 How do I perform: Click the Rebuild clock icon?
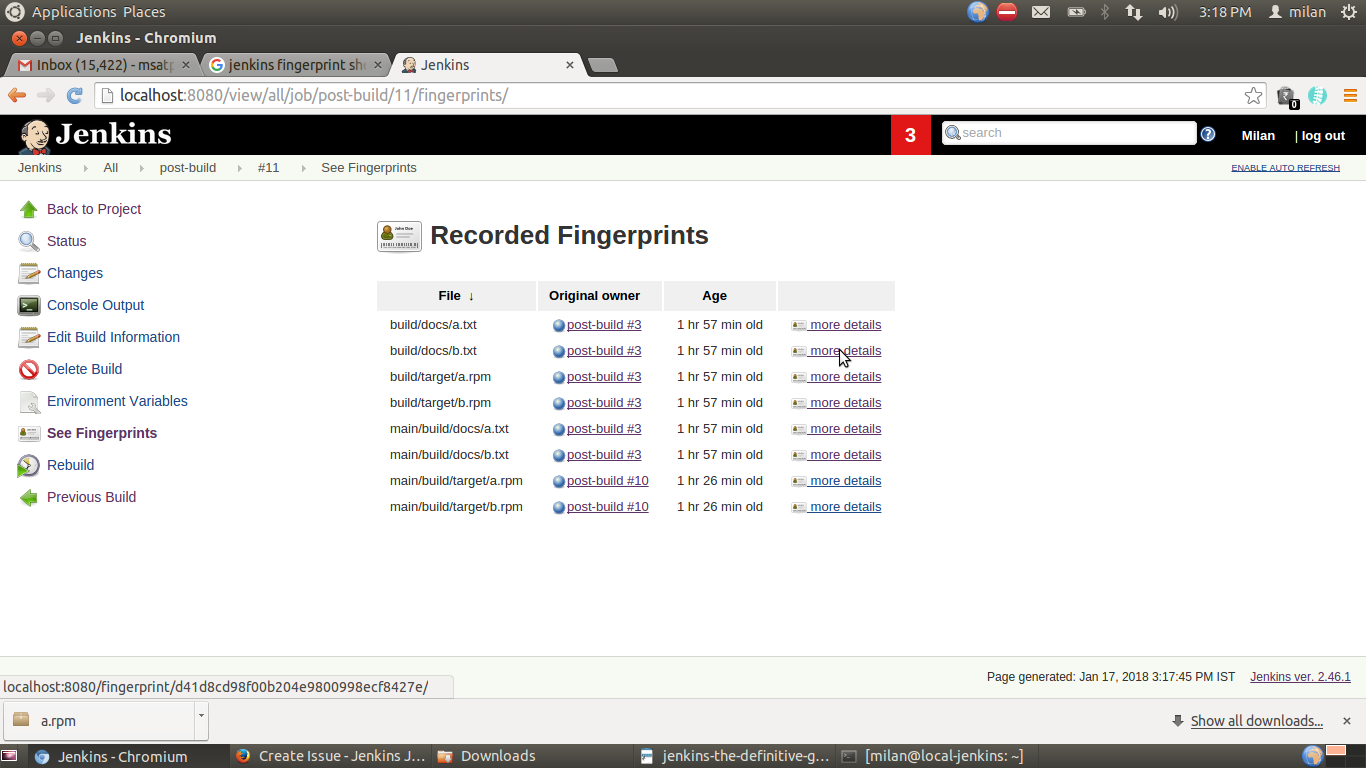point(29,465)
